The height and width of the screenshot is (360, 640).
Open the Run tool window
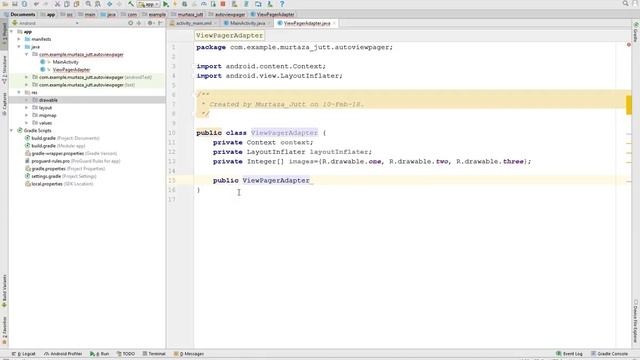(100, 354)
